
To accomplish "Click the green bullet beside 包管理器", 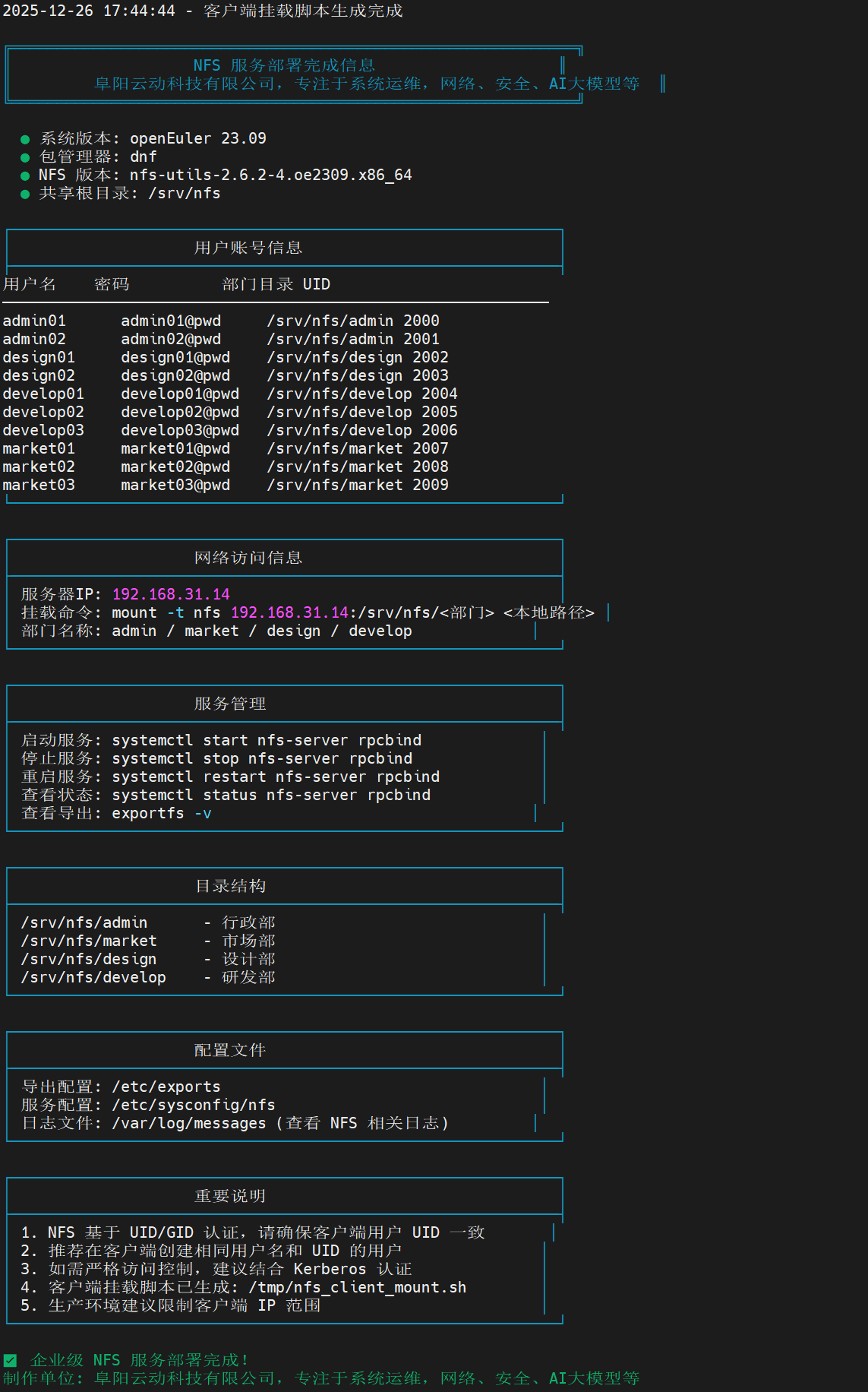I will 25,157.
